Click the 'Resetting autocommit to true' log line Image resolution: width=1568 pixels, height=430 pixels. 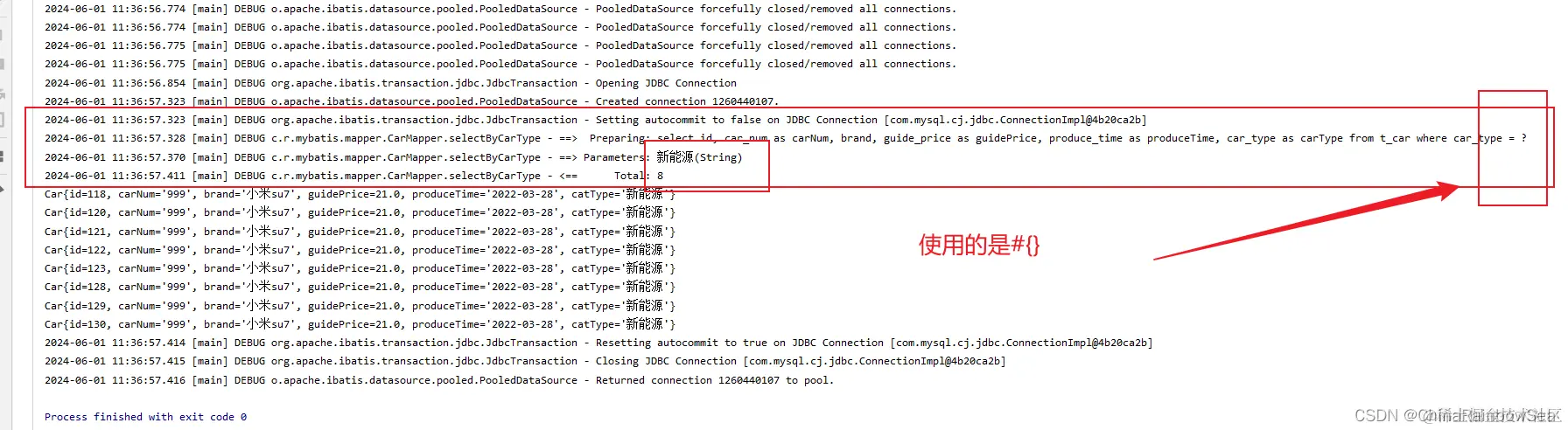pos(598,343)
